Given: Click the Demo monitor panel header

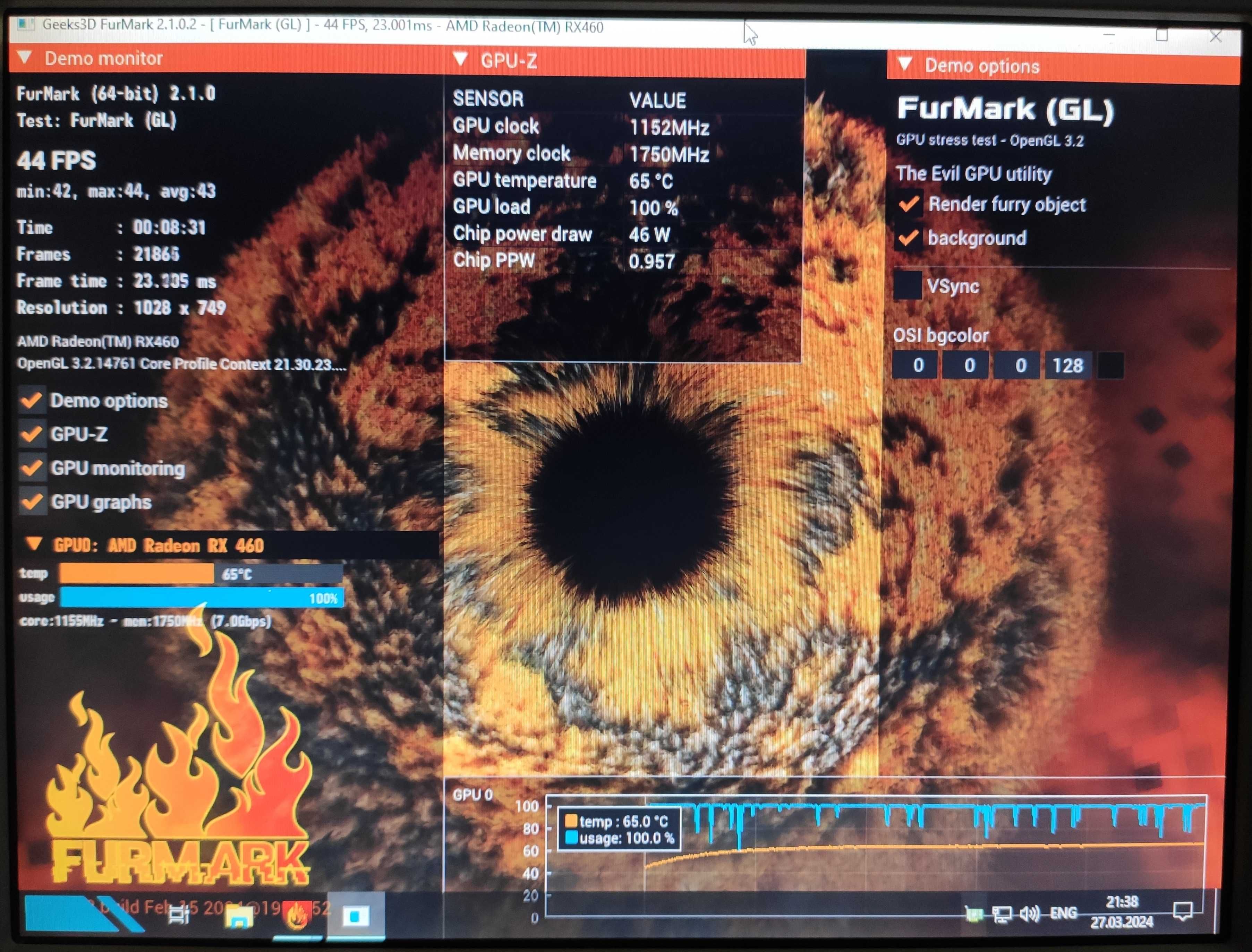Looking at the screenshot, I should point(225,58).
